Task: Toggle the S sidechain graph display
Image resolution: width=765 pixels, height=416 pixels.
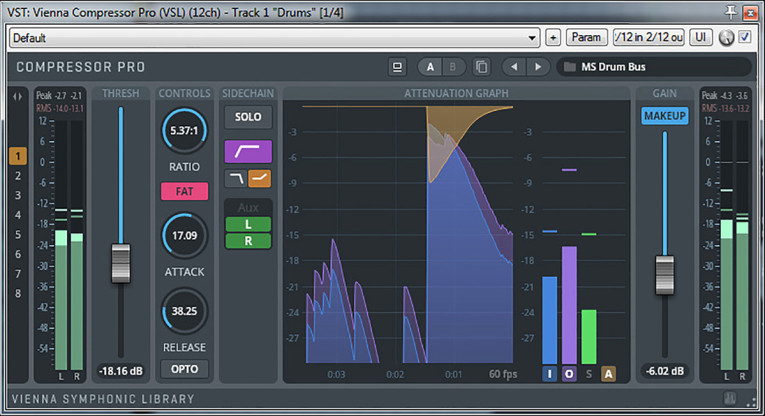Action: 589,374
